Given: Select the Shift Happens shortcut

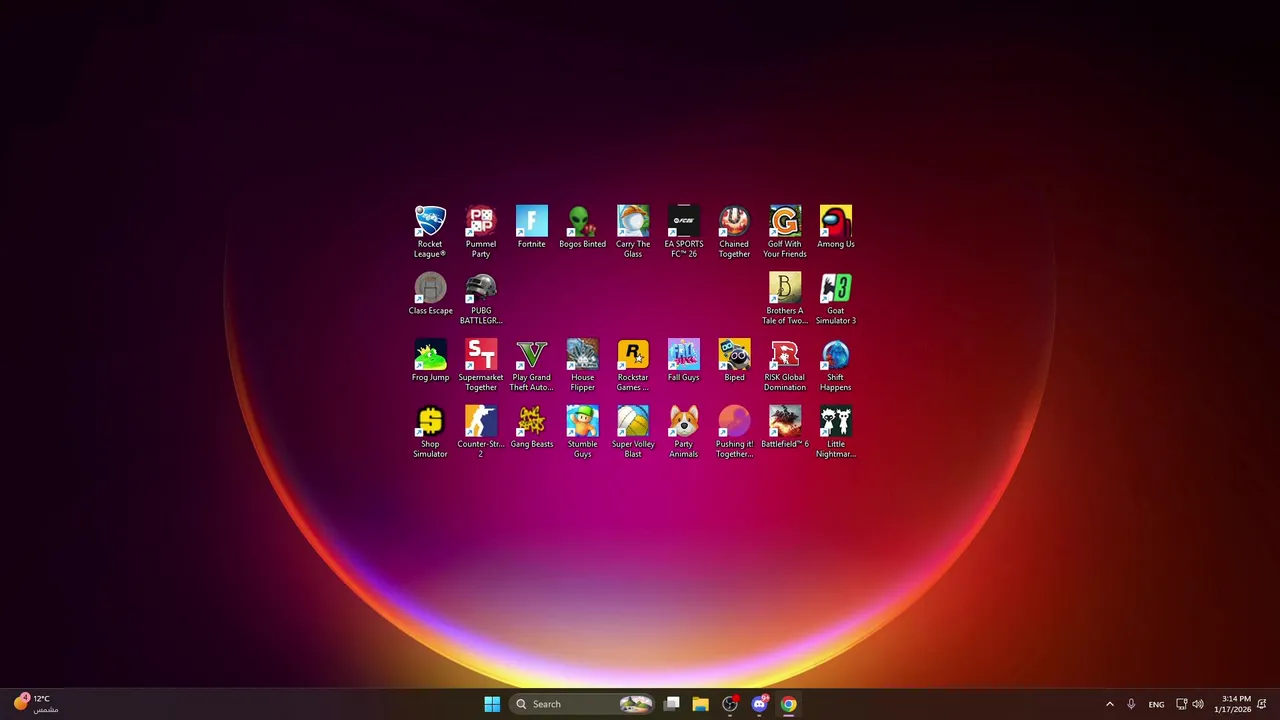Looking at the screenshot, I should click(x=836, y=365).
